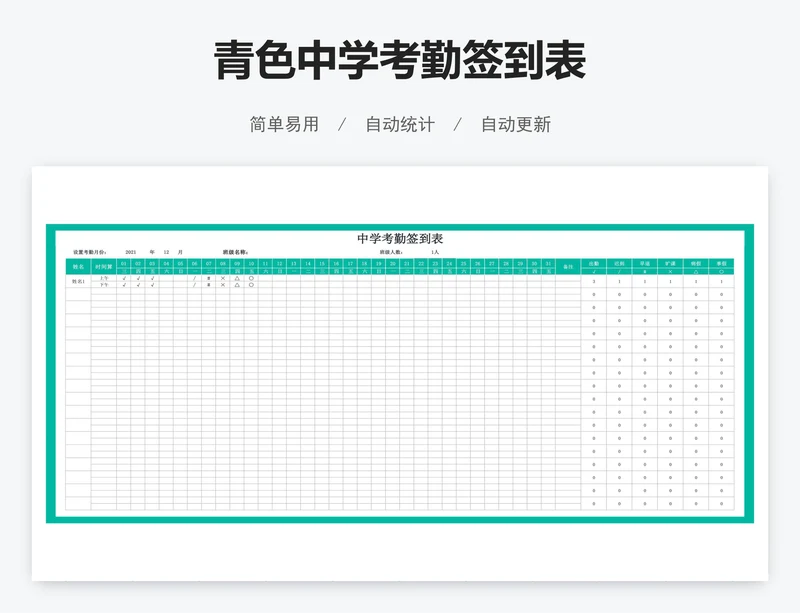Click the 早退 summary column header
The height and width of the screenshot is (613, 800).
645,263
